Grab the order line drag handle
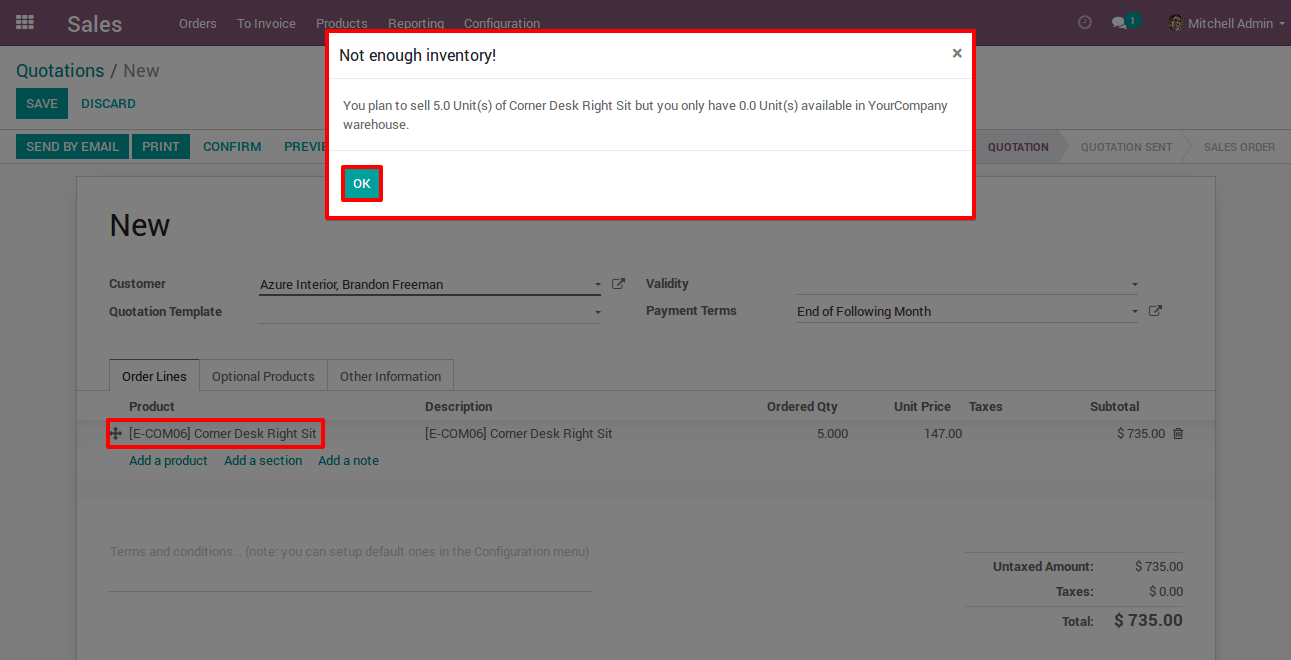Viewport: 1291px width, 660px height. tap(116, 433)
